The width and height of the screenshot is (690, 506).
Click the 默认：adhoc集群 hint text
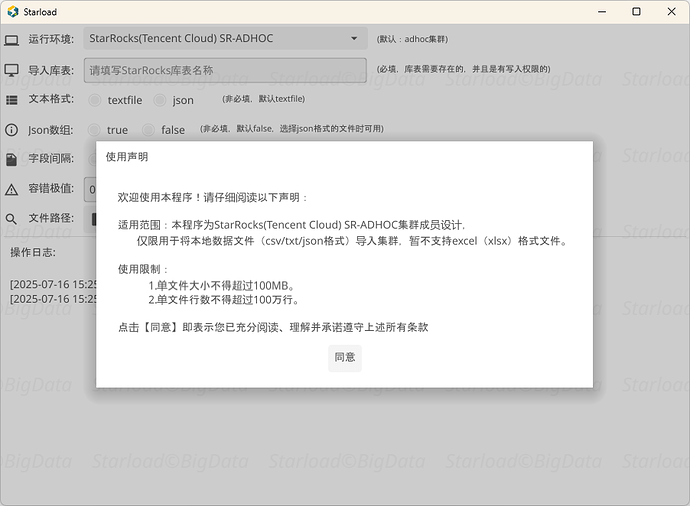click(x=412, y=39)
